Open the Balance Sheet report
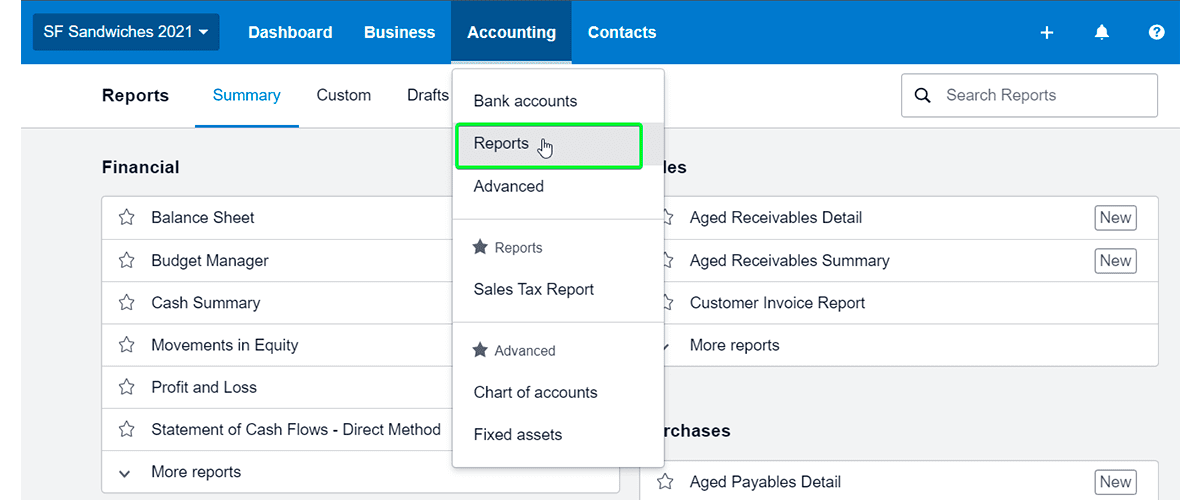Viewport: 1201px width, 500px height. 203,217
